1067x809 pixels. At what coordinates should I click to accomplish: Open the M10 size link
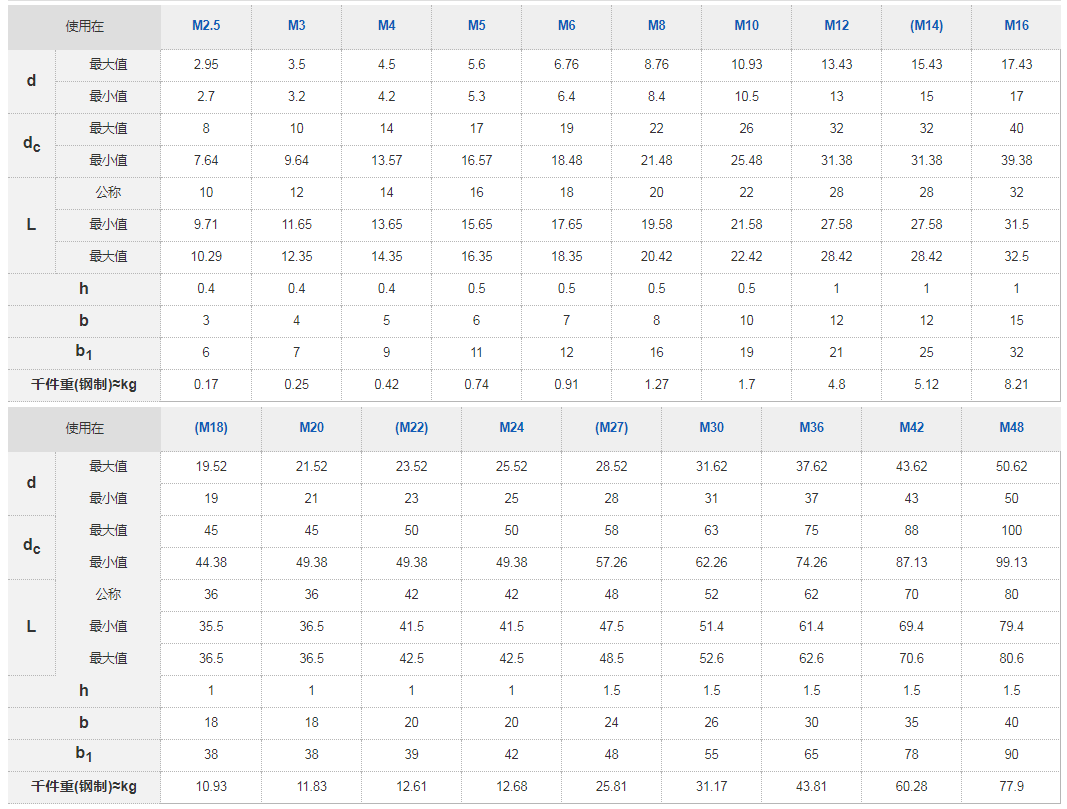[746, 26]
